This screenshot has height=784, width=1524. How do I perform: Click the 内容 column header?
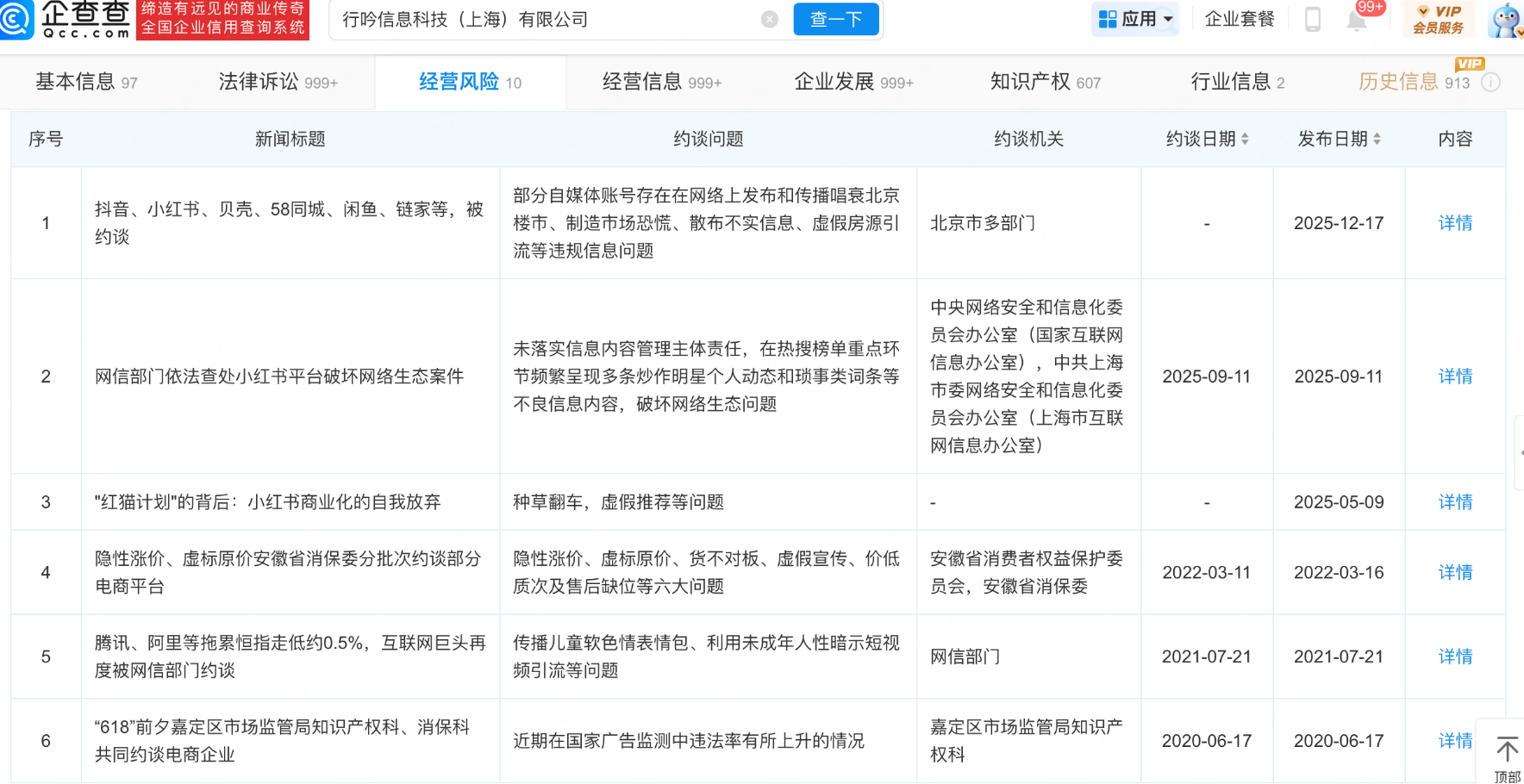1455,139
